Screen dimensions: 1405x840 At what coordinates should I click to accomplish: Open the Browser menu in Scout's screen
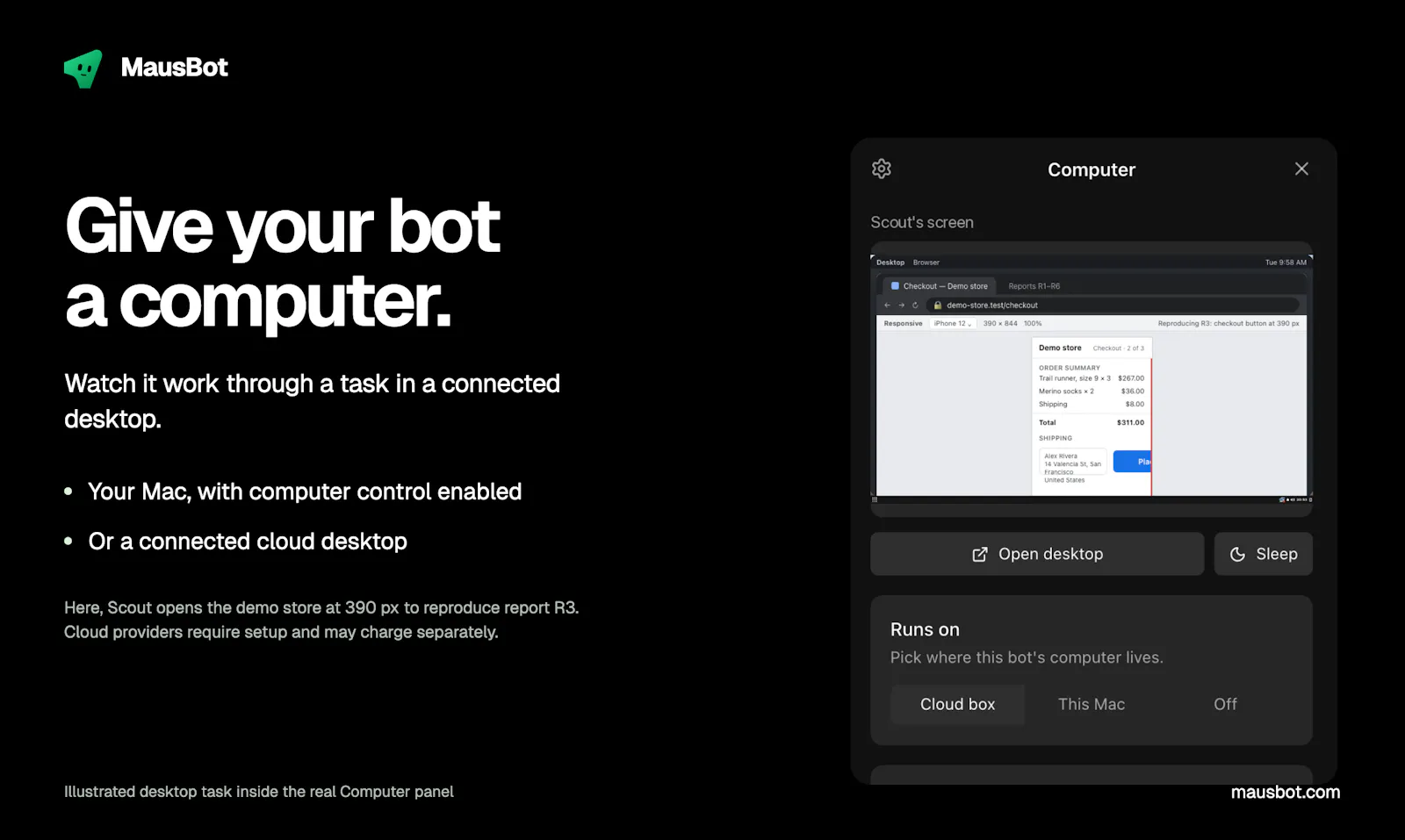pyautogui.click(x=926, y=262)
